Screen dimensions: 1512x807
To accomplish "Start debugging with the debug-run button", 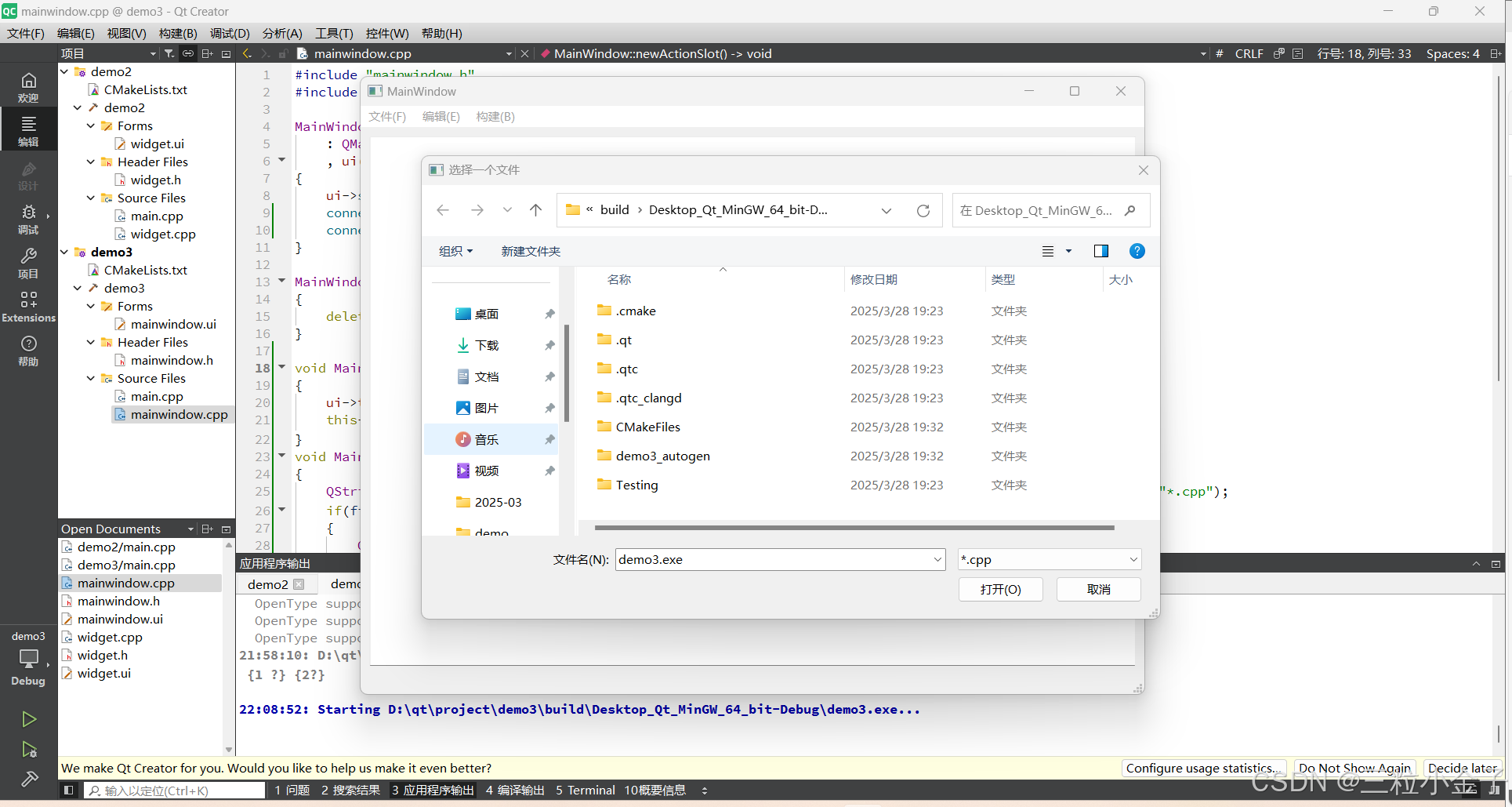I will (x=29, y=749).
